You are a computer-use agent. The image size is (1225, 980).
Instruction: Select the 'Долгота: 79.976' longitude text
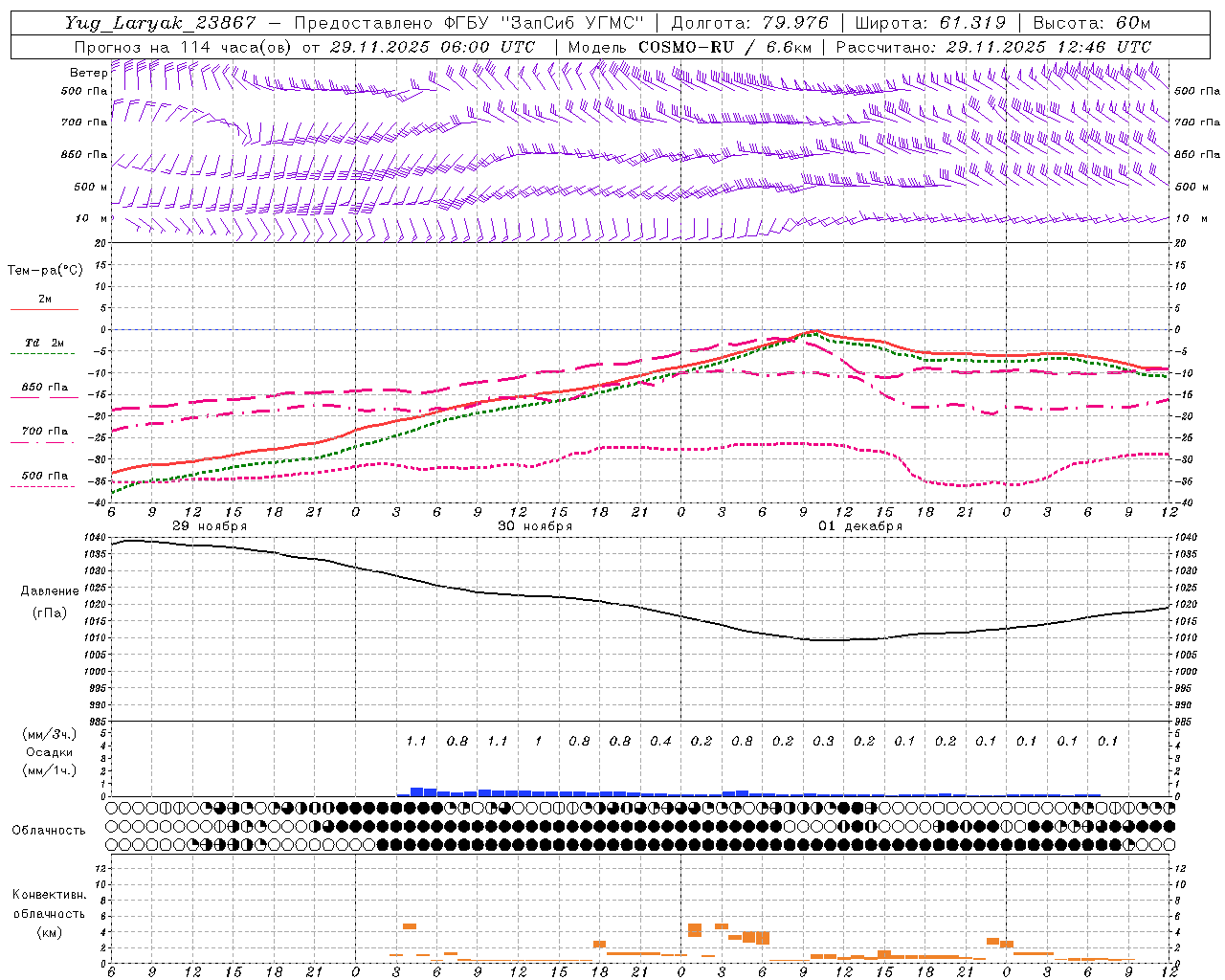(749, 23)
